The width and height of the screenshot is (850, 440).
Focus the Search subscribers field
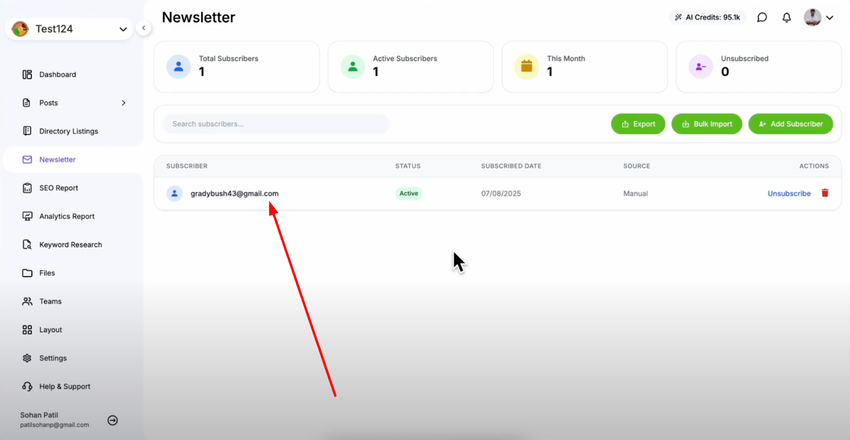[x=276, y=124]
